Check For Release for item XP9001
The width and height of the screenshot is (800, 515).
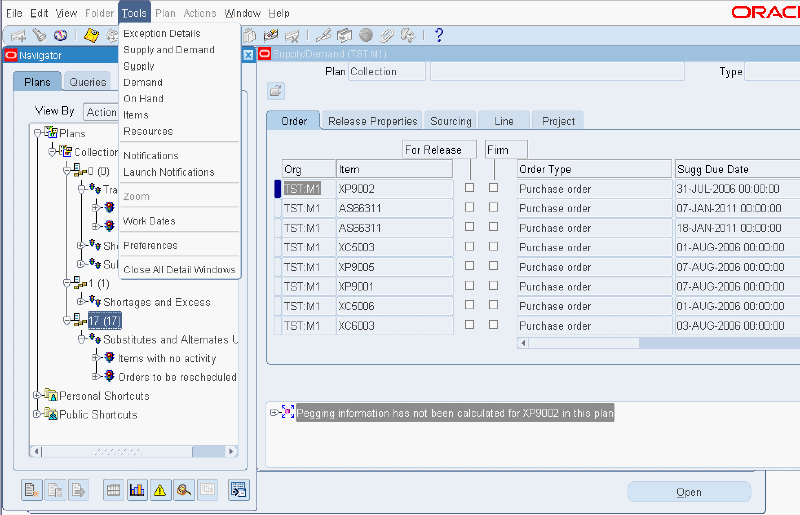click(469, 286)
